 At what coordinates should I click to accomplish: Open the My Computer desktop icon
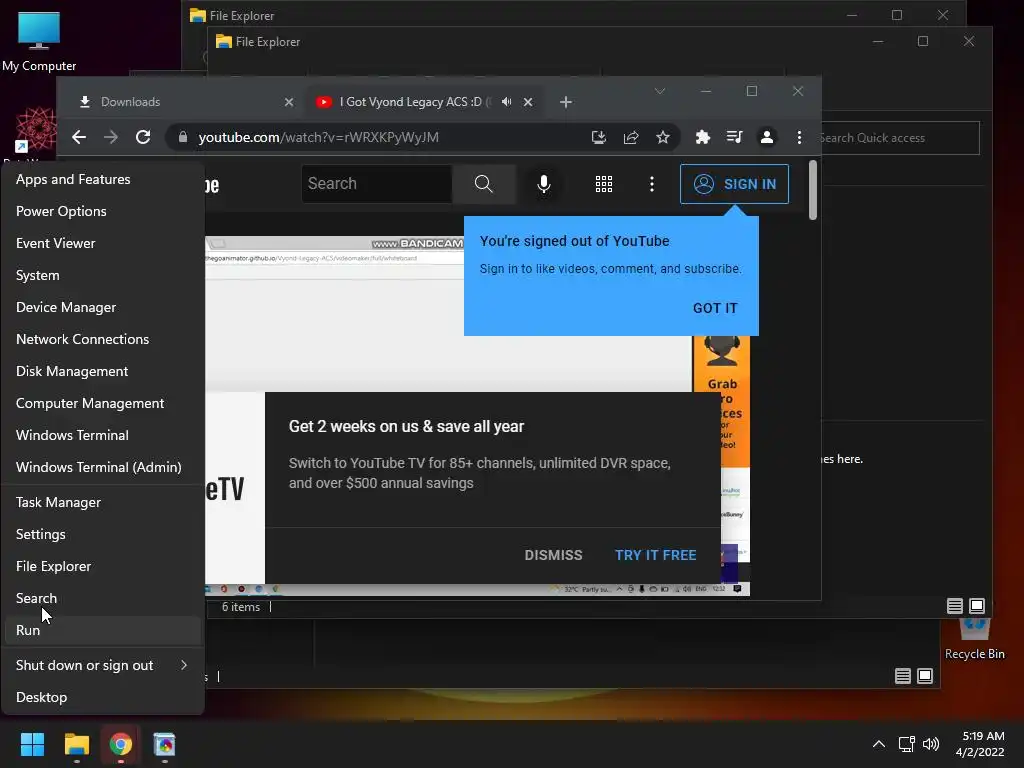[x=39, y=41]
